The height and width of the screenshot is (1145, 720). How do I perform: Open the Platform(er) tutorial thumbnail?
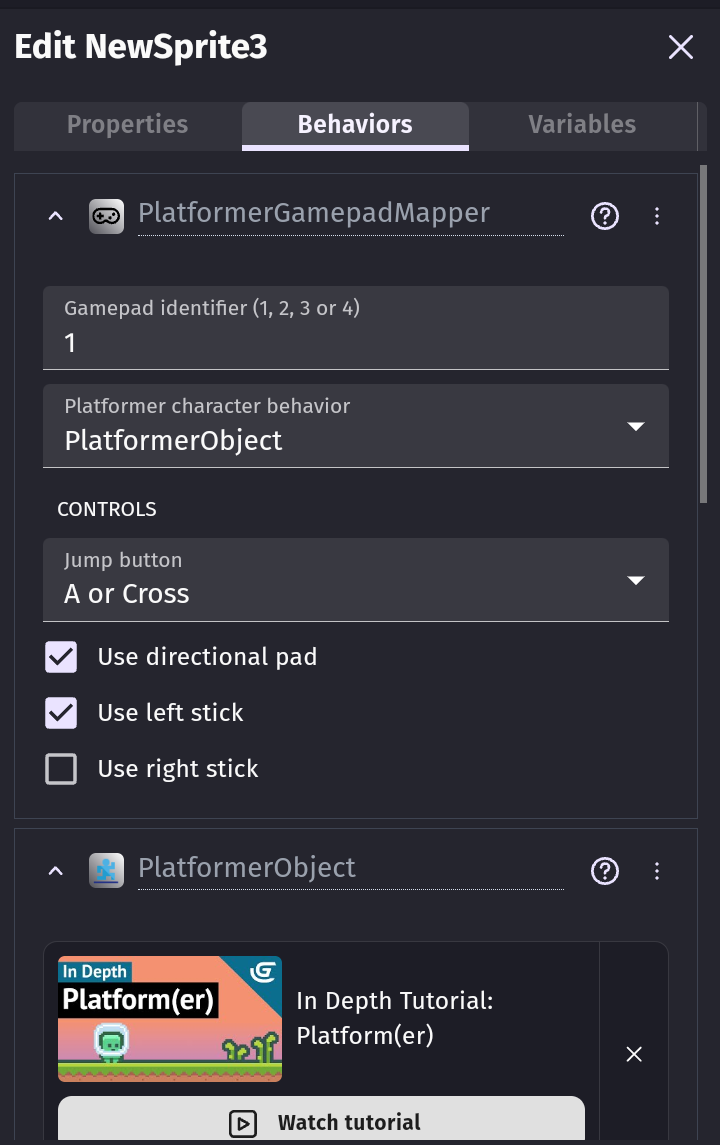point(170,1019)
